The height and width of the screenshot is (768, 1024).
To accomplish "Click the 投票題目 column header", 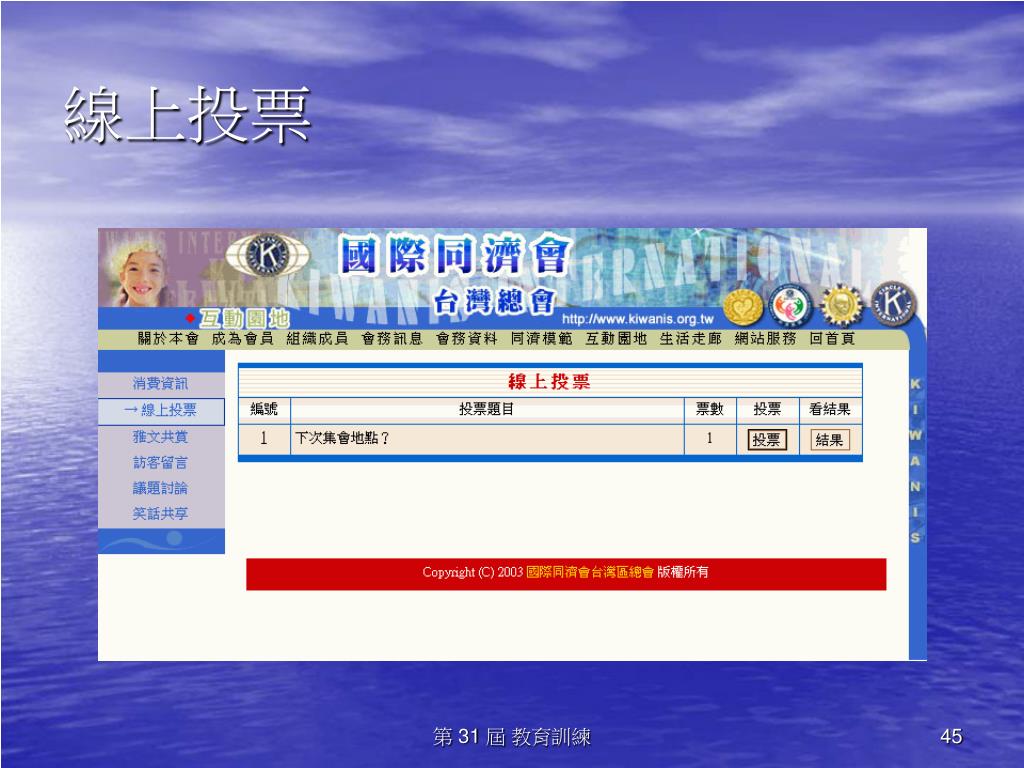I will pos(487,409).
